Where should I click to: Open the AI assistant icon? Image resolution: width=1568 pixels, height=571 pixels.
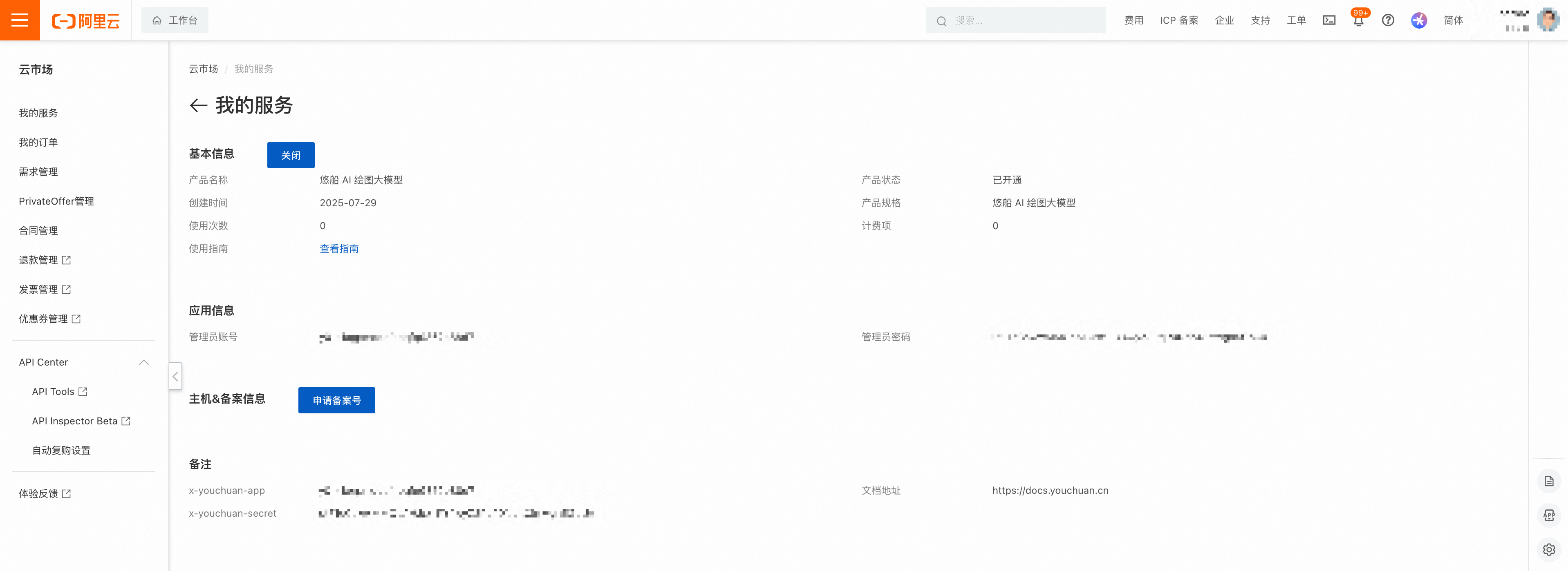[x=1419, y=20]
